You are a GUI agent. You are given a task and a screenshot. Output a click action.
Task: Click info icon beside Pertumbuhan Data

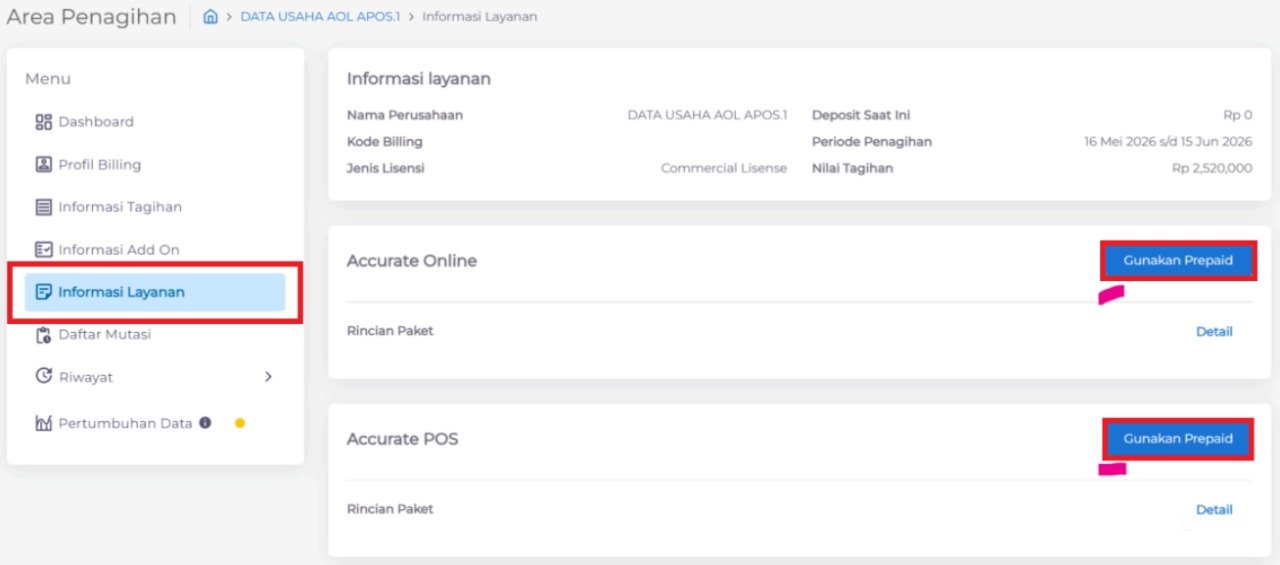[x=205, y=423]
